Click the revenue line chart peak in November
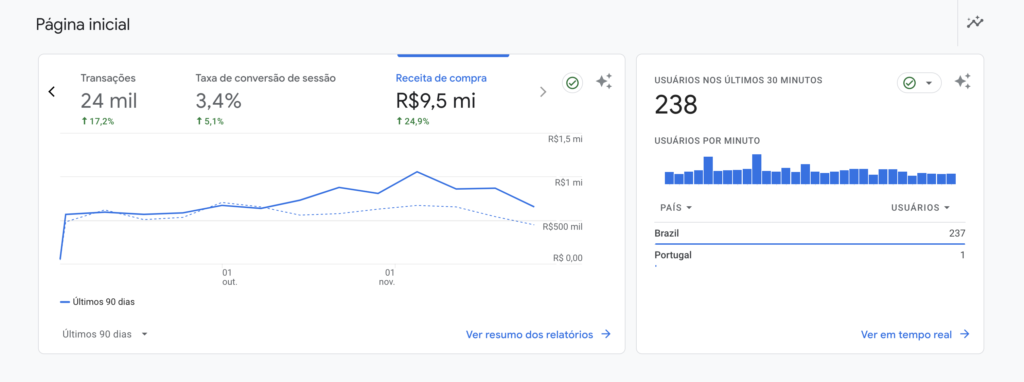Viewport: 1024px width, 382px height. click(x=417, y=172)
